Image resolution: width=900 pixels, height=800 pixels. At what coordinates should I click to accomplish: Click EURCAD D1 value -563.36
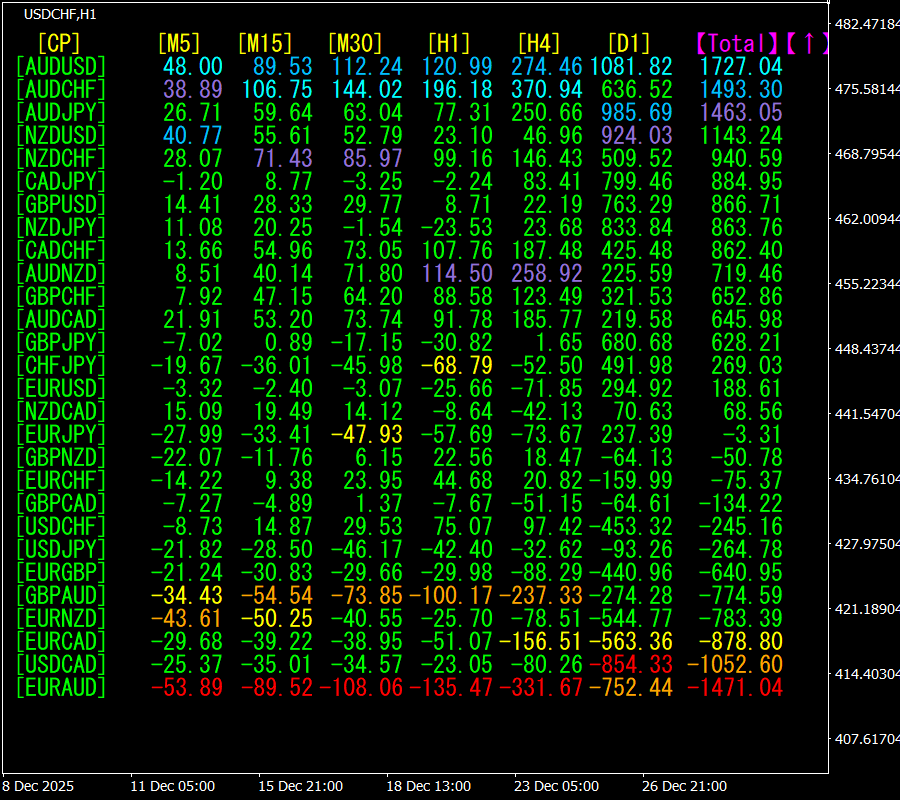(631, 641)
